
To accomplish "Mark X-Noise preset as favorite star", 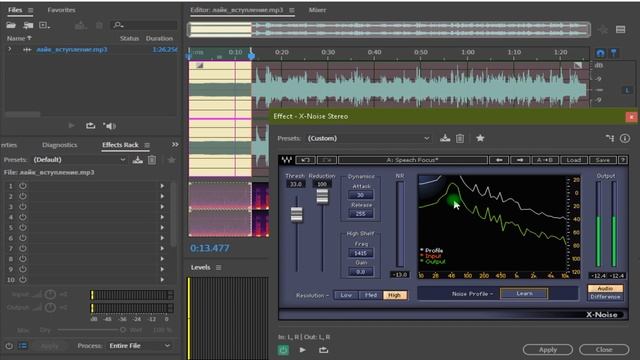I will [480, 138].
